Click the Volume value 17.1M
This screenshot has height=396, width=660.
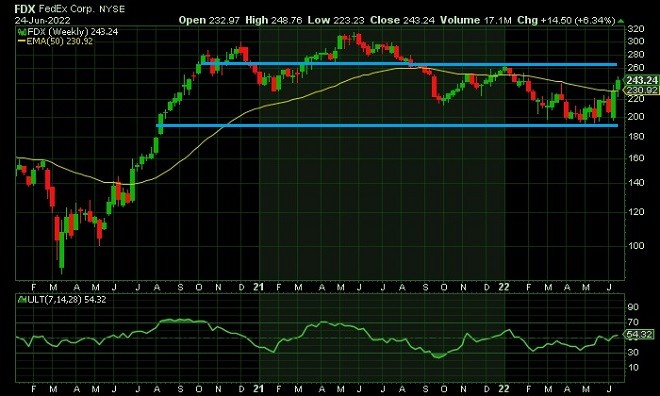tap(498, 20)
